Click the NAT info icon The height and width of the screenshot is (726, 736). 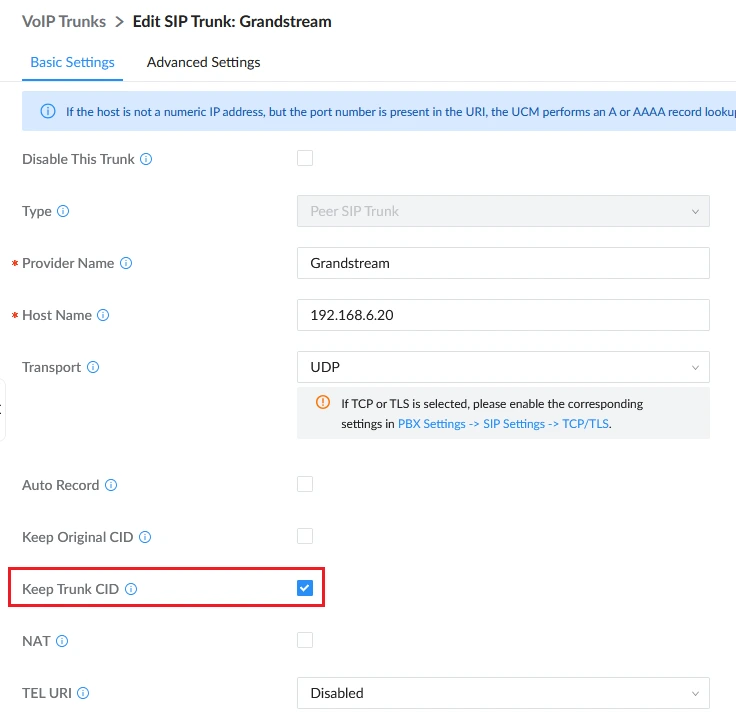coord(62,641)
